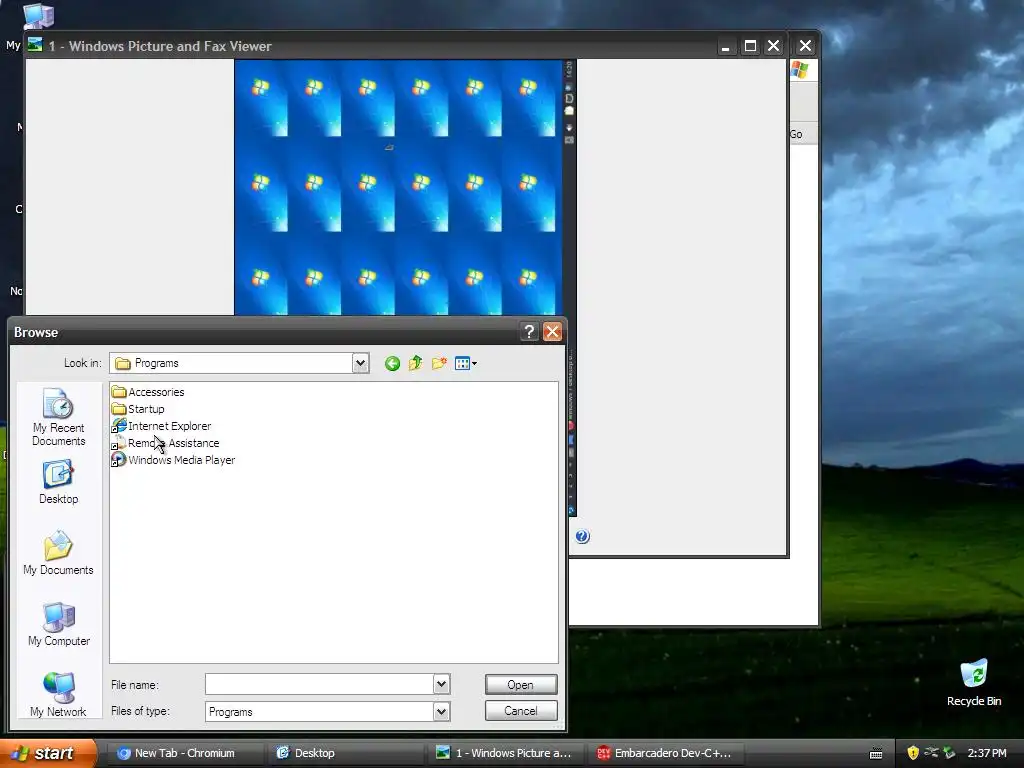Image resolution: width=1024 pixels, height=768 pixels.
Task: Switch to New Tab - Chromium taskbar button
Action: 184,753
